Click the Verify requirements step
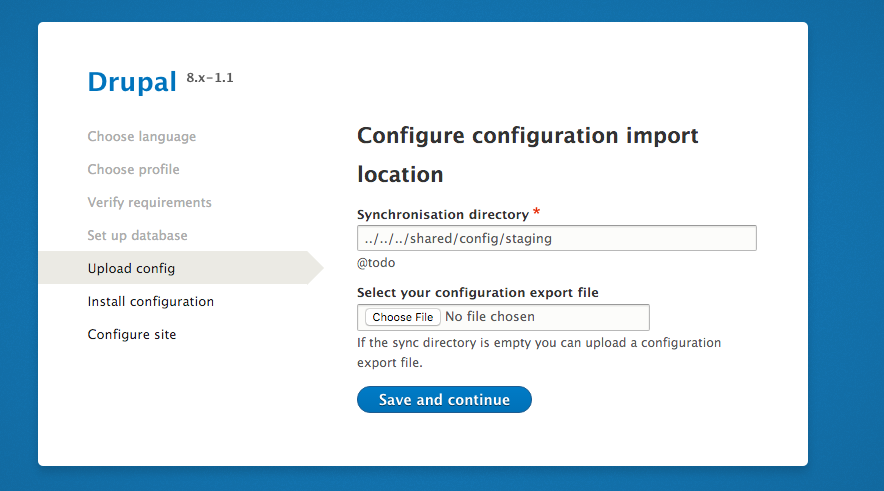The width and height of the screenshot is (884, 491). pos(149,203)
